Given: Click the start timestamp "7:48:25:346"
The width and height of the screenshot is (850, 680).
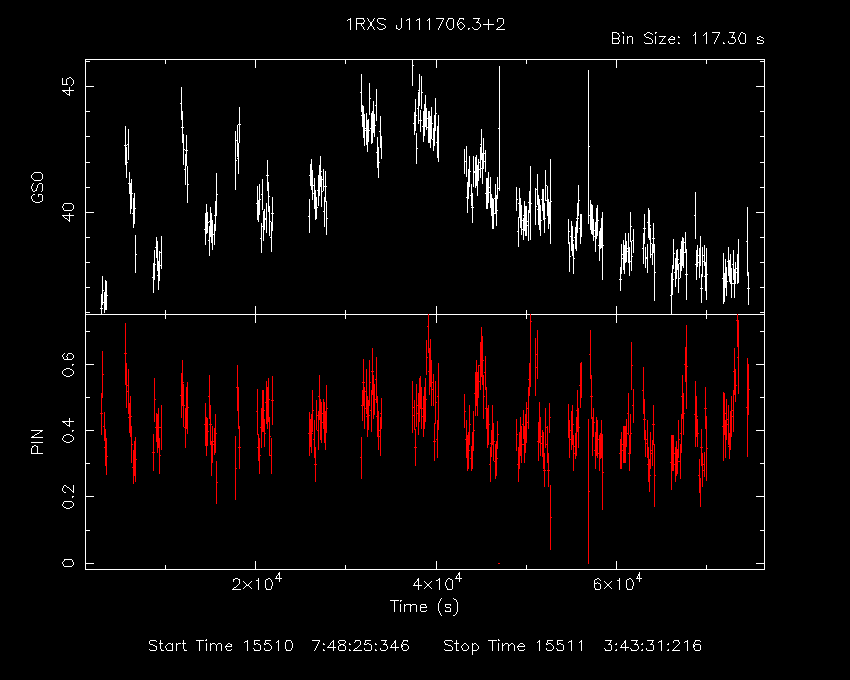Looking at the screenshot, I should tap(360, 646).
